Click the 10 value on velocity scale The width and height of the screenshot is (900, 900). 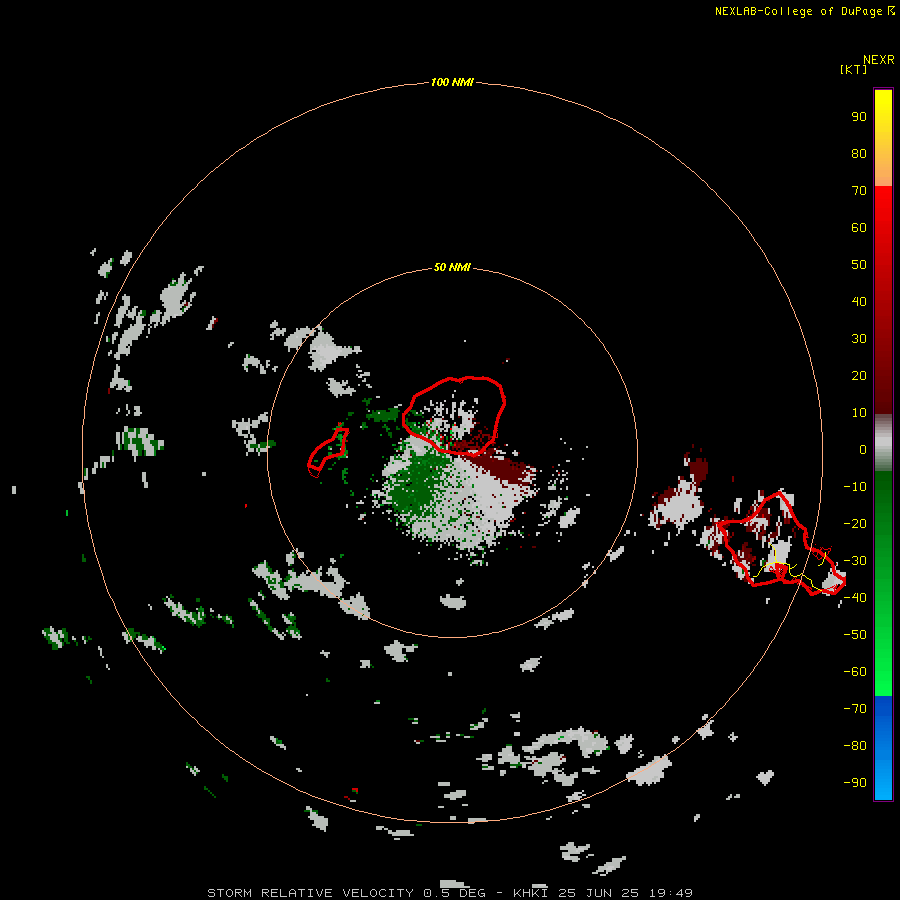tap(859, 413)
